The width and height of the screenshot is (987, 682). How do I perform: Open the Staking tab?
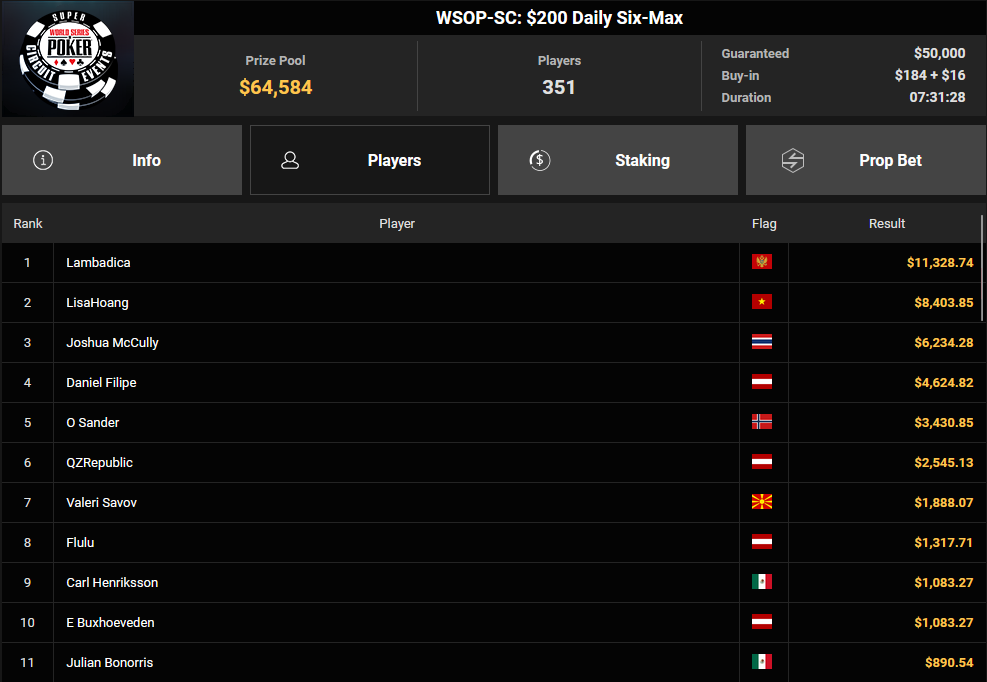618,160
